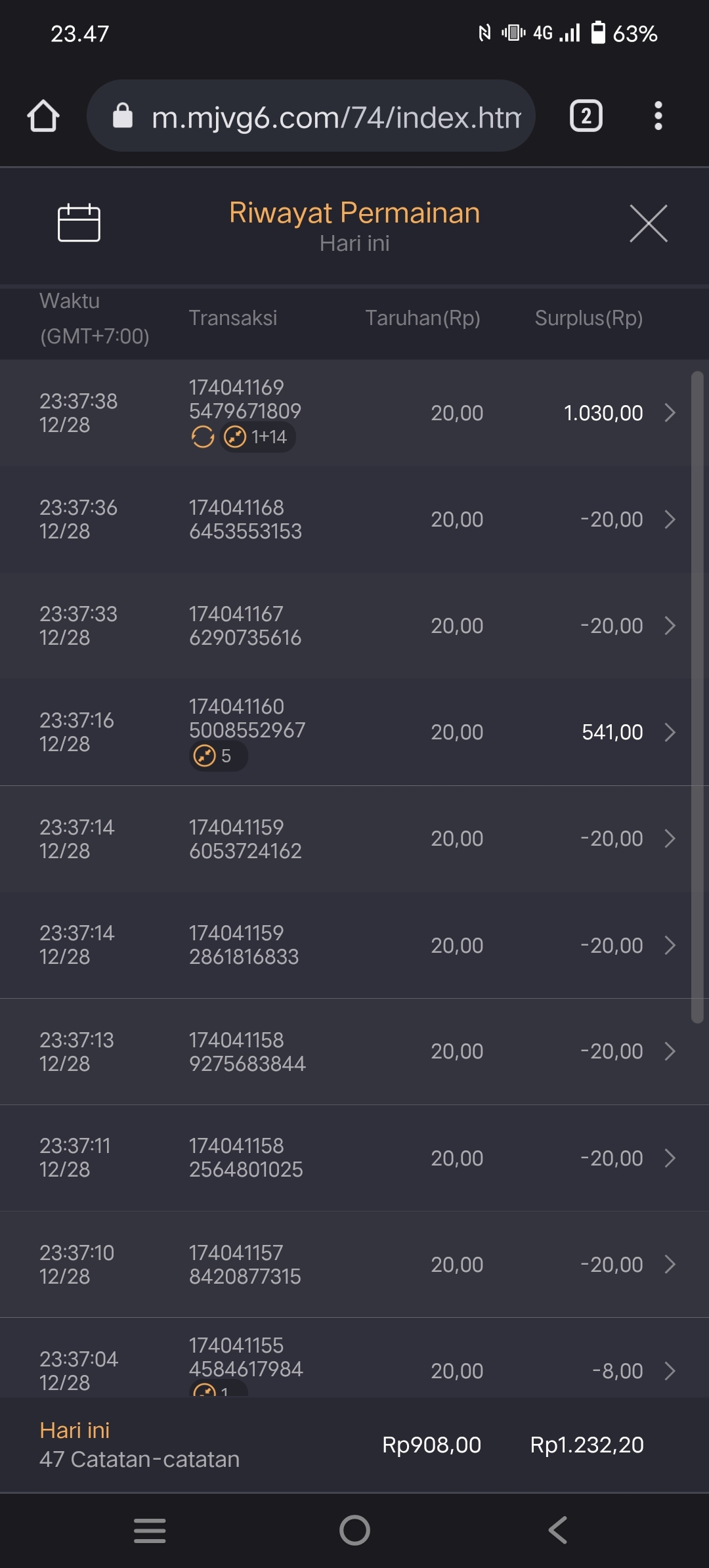
Task: Open transaction 174041167 6290735616
Action: coord(245,626)
